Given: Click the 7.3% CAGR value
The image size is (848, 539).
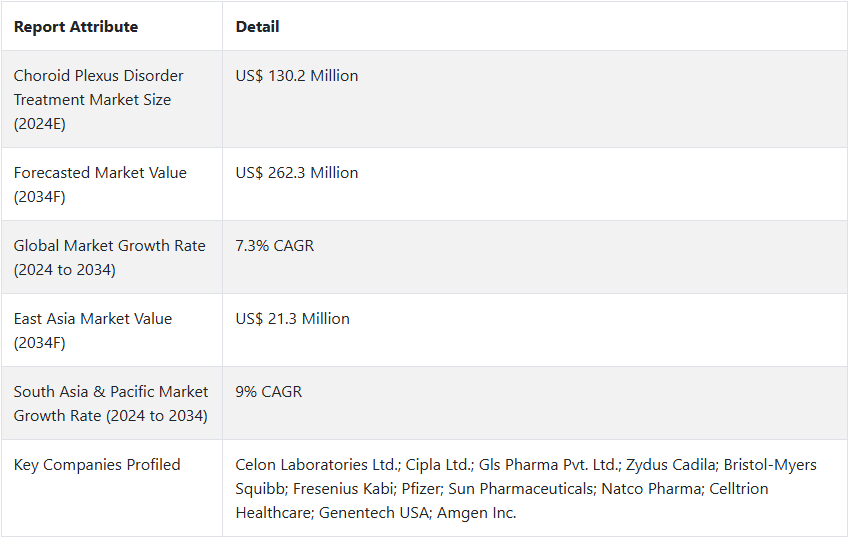Looking at the screenshot, I should tap(275, 246).
